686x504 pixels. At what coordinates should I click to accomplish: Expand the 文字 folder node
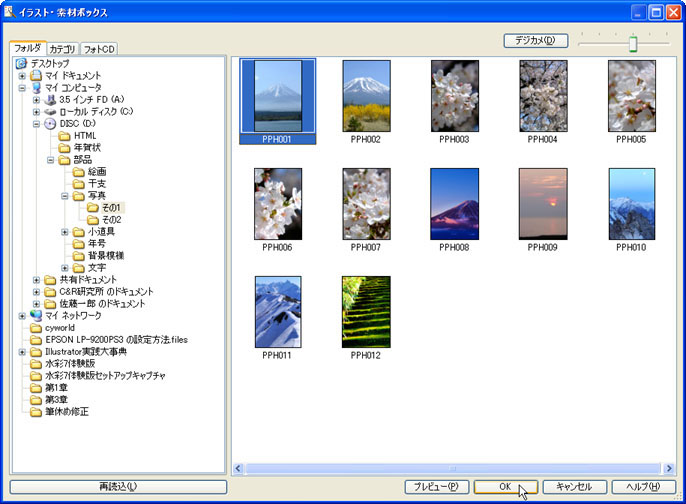tap(64, 268)
